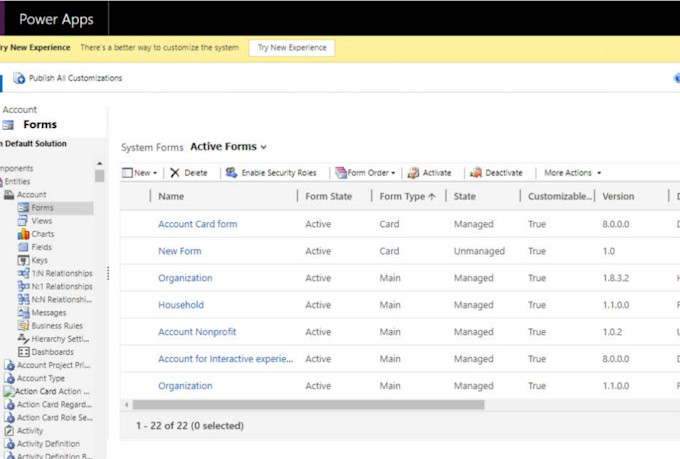Image resolution: width=680 pixels, height=459 pixels.
Task: Click the Account Type entity icon
Action: [9, 378]
